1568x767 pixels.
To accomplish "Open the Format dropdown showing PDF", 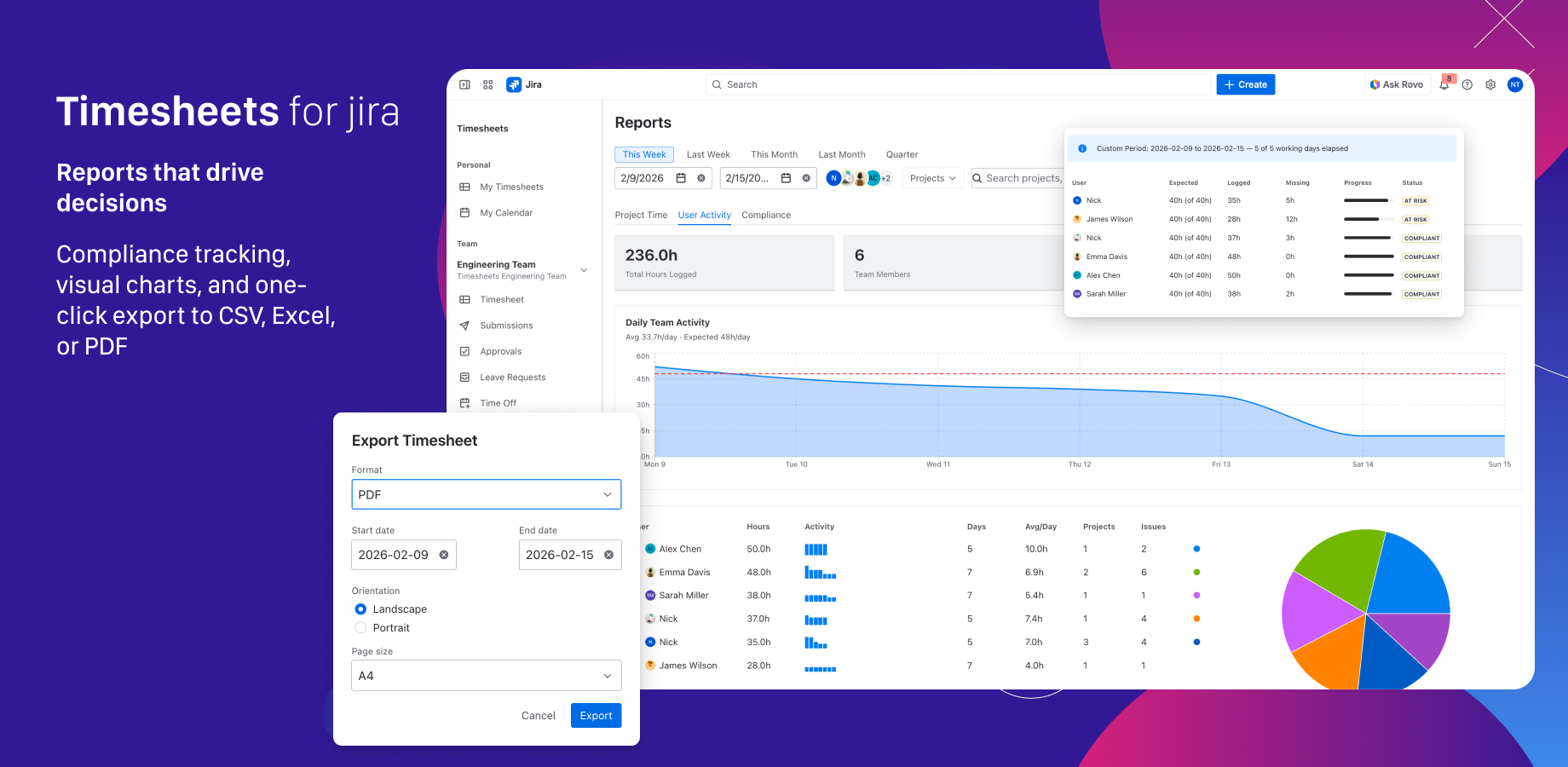I will pos(486,494).
